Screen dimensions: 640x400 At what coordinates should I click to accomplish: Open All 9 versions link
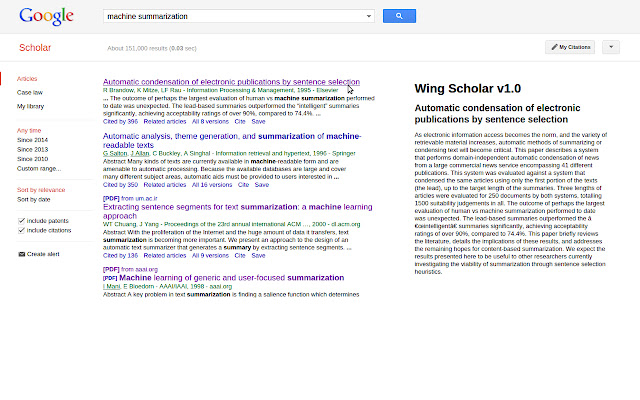210,256
